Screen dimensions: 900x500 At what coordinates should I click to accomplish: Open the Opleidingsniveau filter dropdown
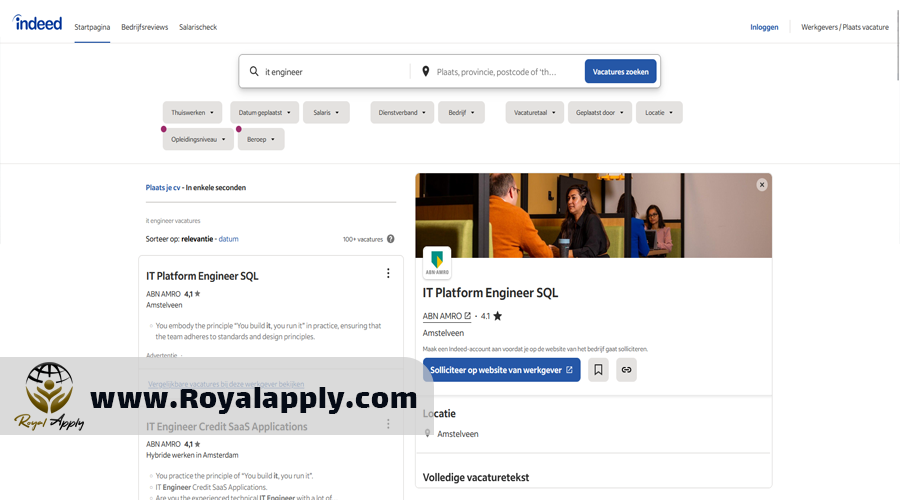[198, 139]
